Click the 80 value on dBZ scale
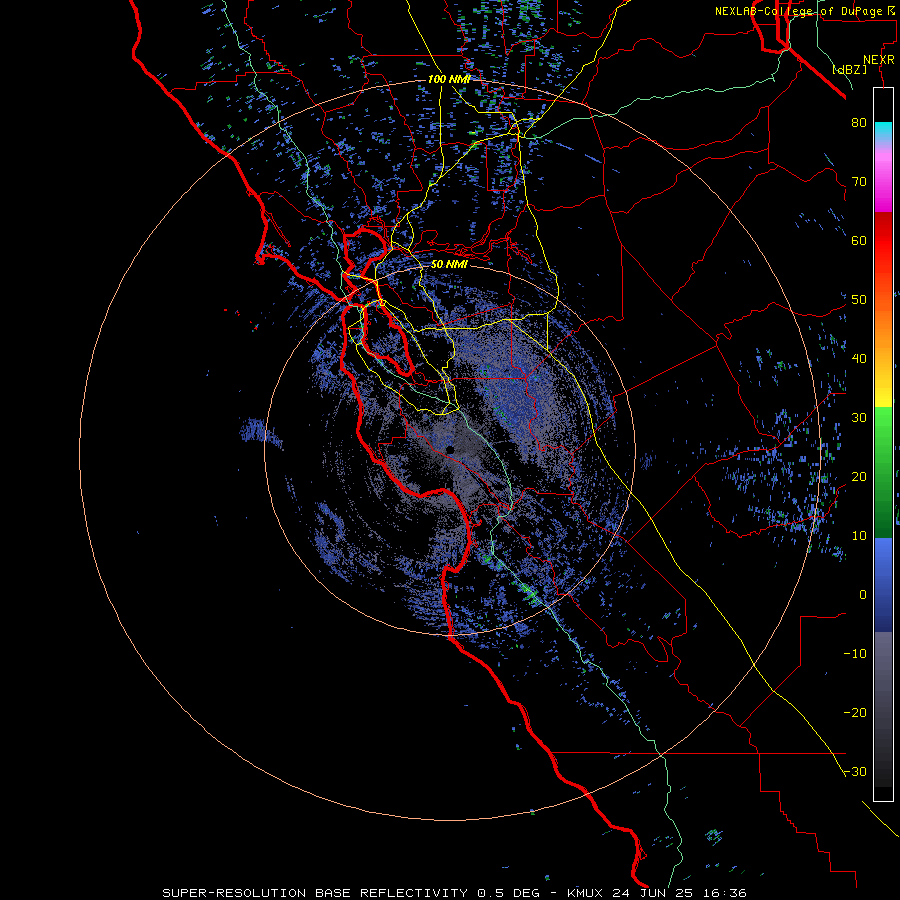Screen dimensions: 900x900 click(859, 123)
